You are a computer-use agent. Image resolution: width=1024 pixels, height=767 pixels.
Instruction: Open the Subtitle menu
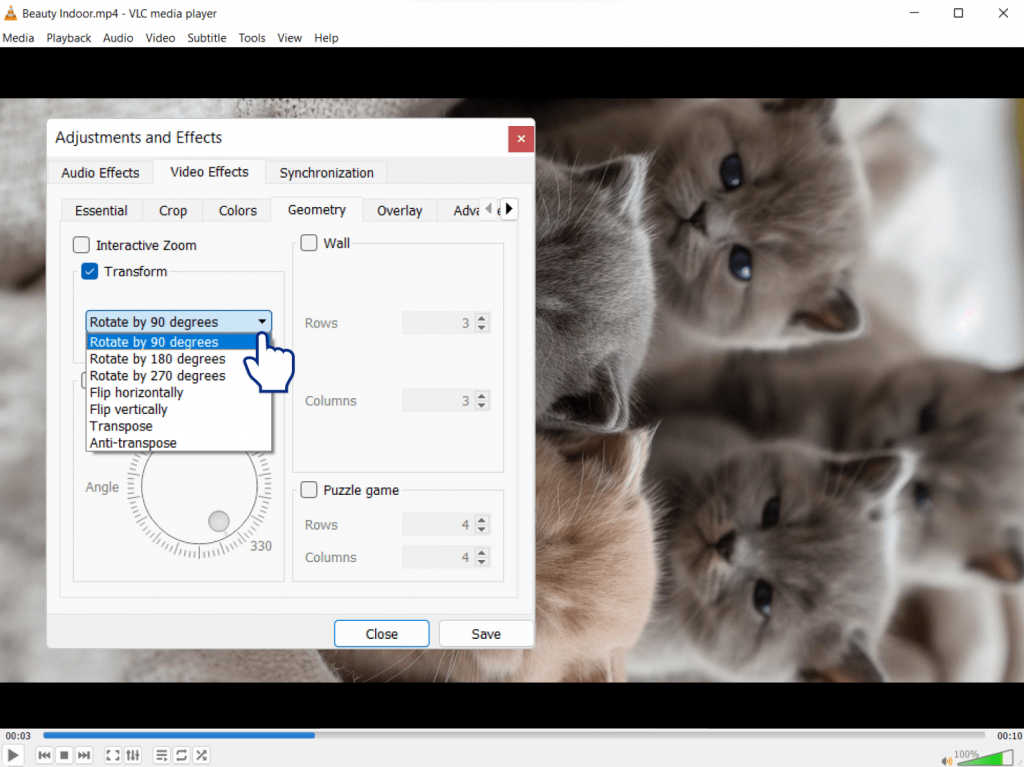[206, 38]
